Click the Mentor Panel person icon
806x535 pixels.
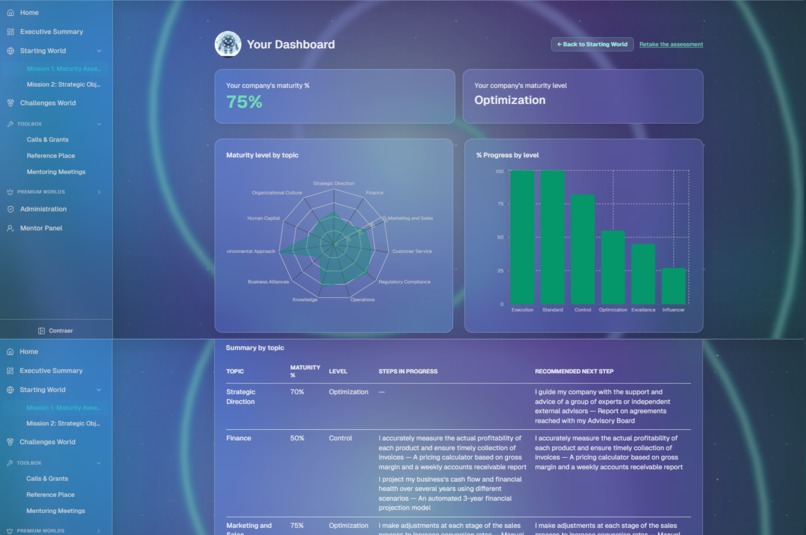[10, 228]
